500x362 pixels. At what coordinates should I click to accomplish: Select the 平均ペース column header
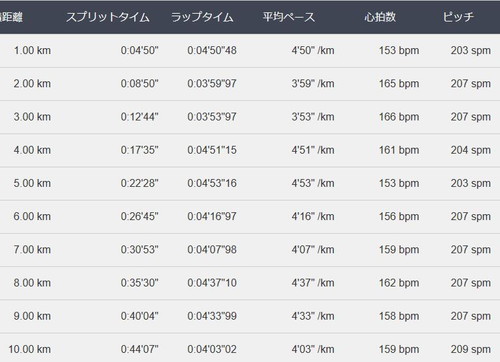pyautogui.click(x=289, y=17)
